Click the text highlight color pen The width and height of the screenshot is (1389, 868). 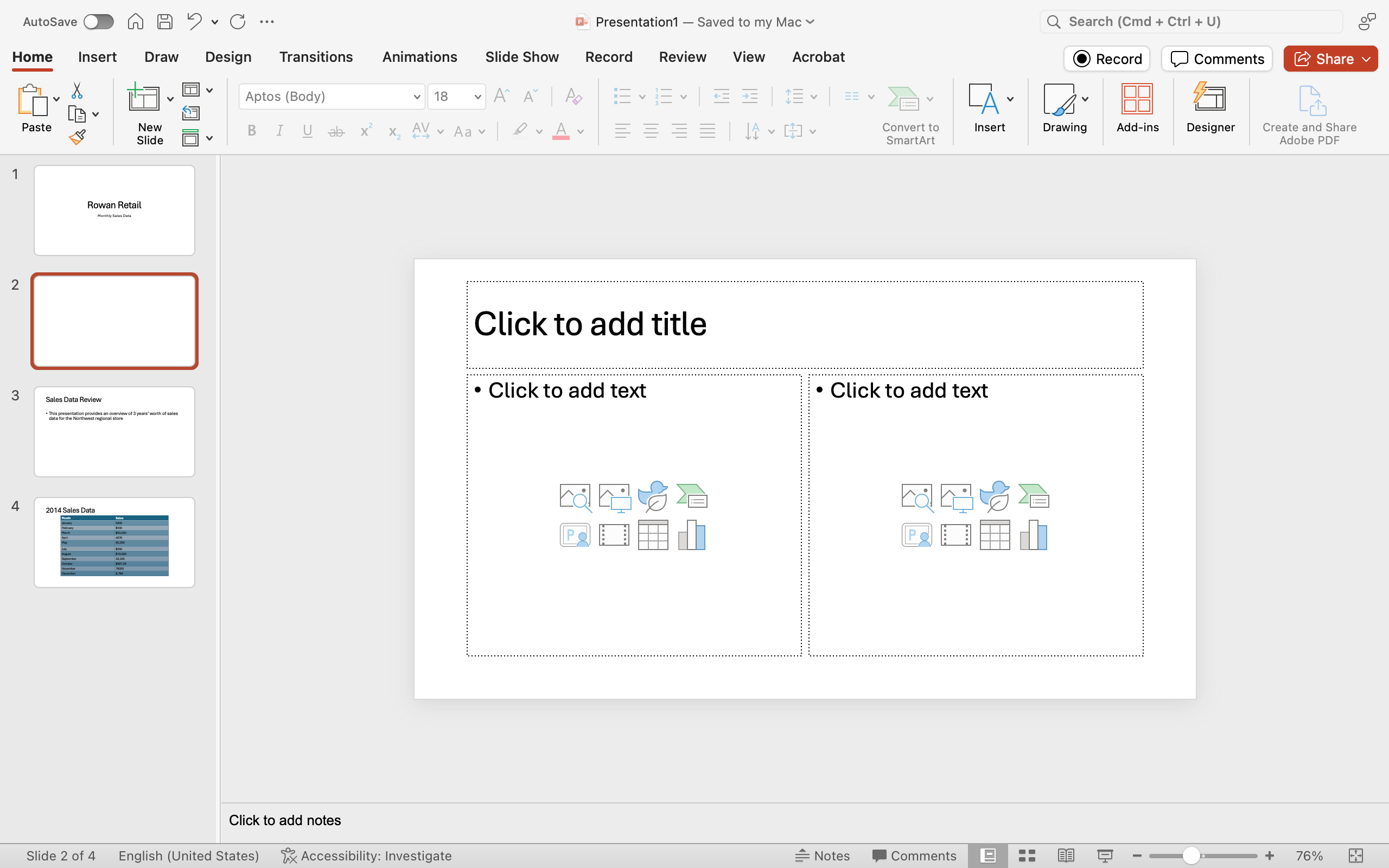520,131
